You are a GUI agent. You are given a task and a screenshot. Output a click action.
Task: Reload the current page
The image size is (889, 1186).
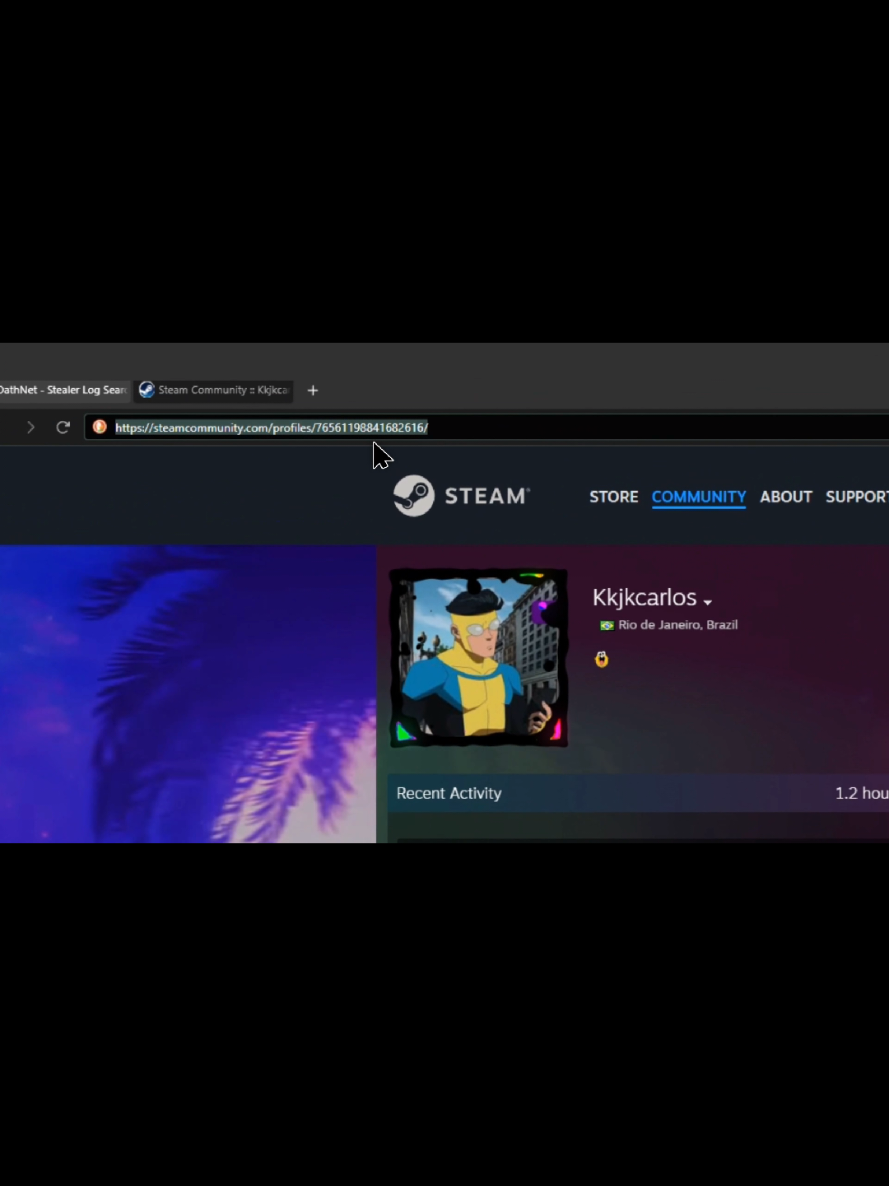coord(63,427)
